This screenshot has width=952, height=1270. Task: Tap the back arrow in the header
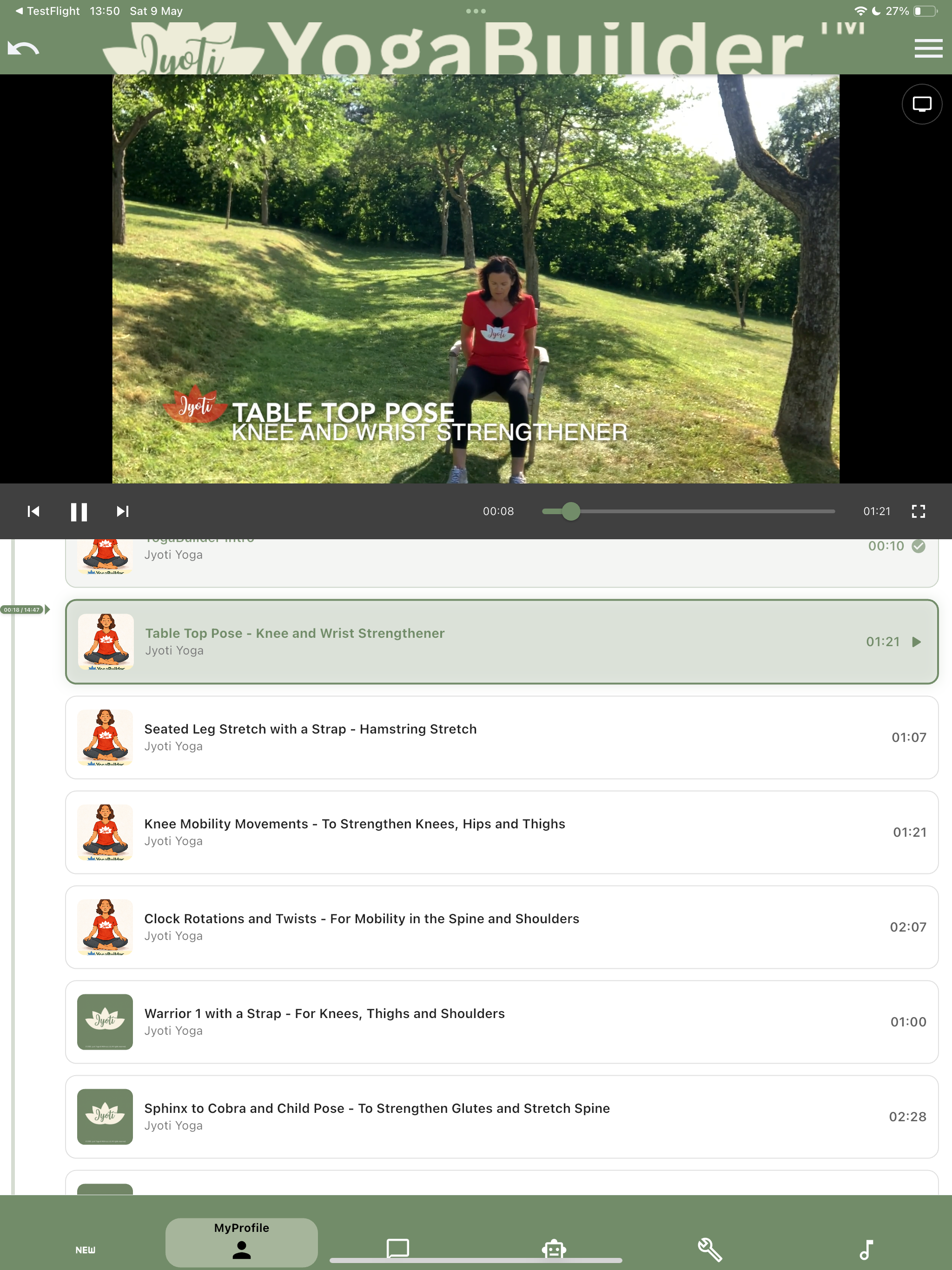(23, 48)
